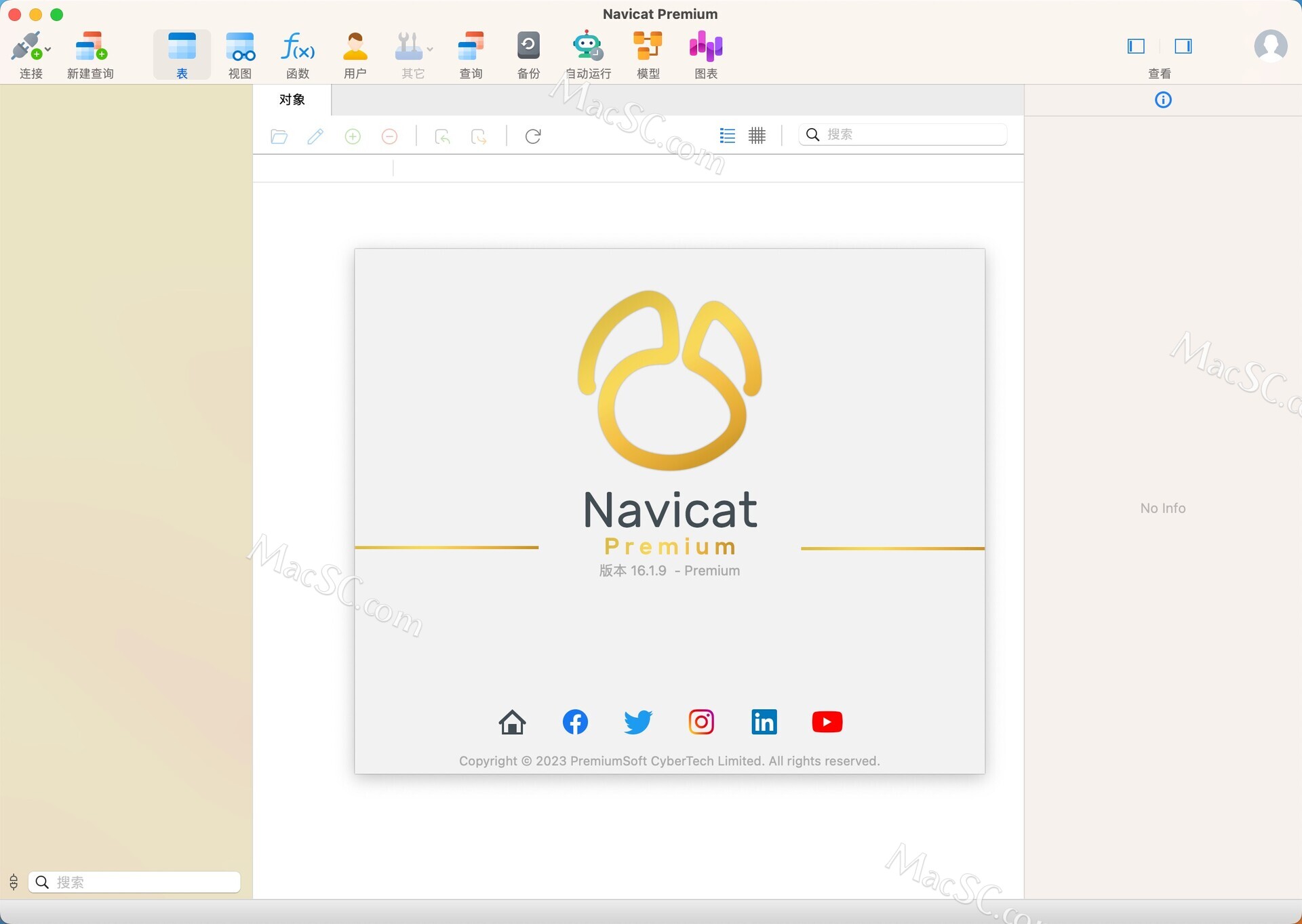Click the info tab icon in right pane

[1163, 100]
